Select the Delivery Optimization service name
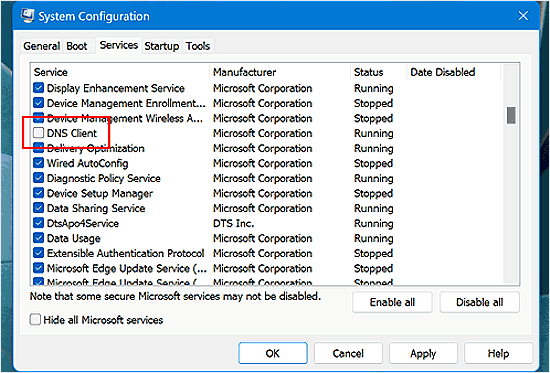 point(95,148)
